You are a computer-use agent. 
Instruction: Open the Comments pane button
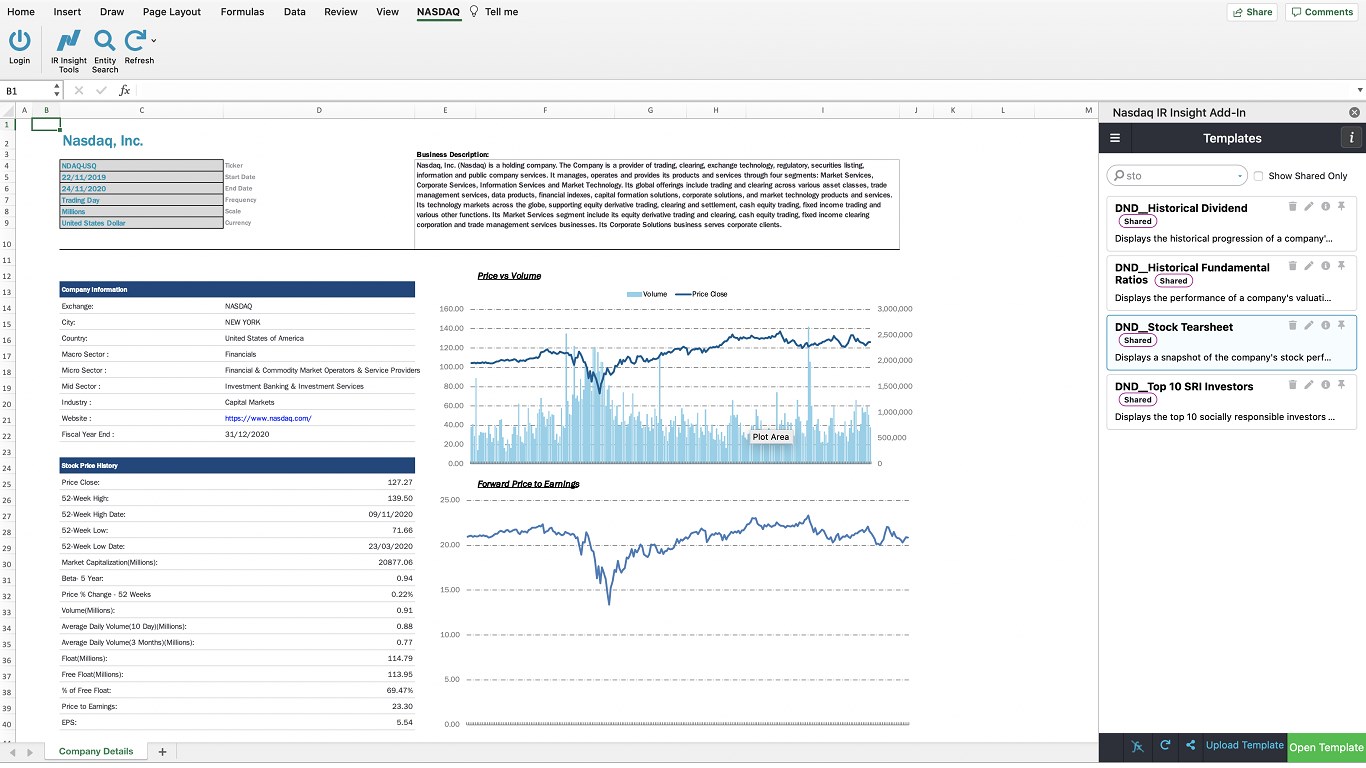pyautogui.click(x=1322, y=12)
